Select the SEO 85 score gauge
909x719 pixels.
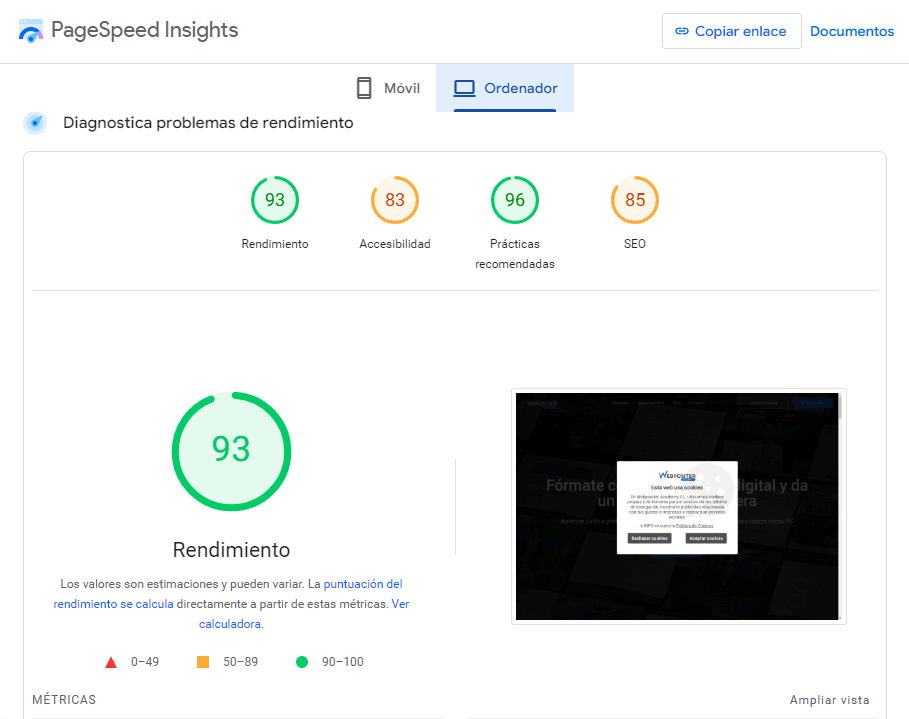[635, 200]
